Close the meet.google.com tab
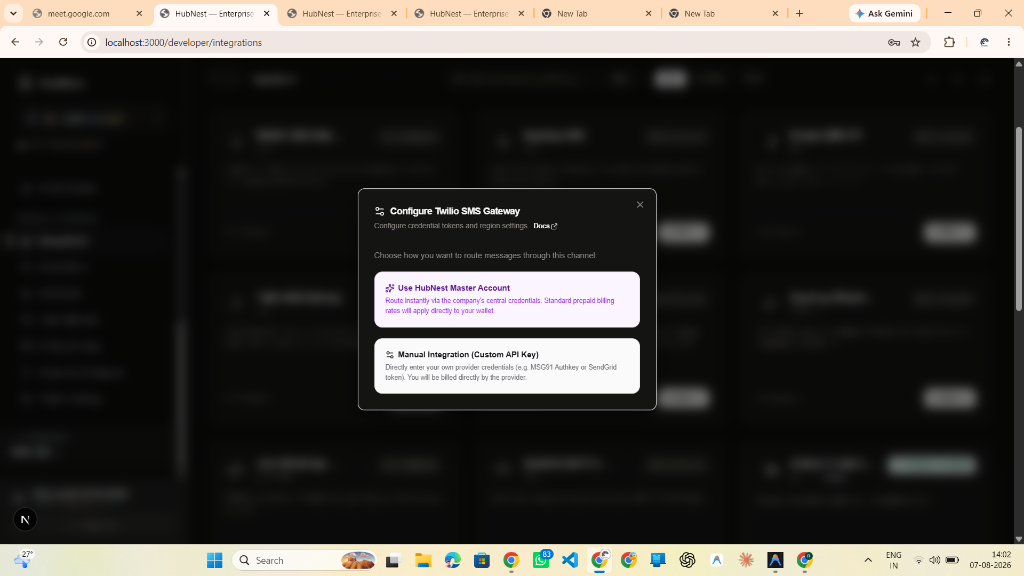 click(x=139, y=14)
